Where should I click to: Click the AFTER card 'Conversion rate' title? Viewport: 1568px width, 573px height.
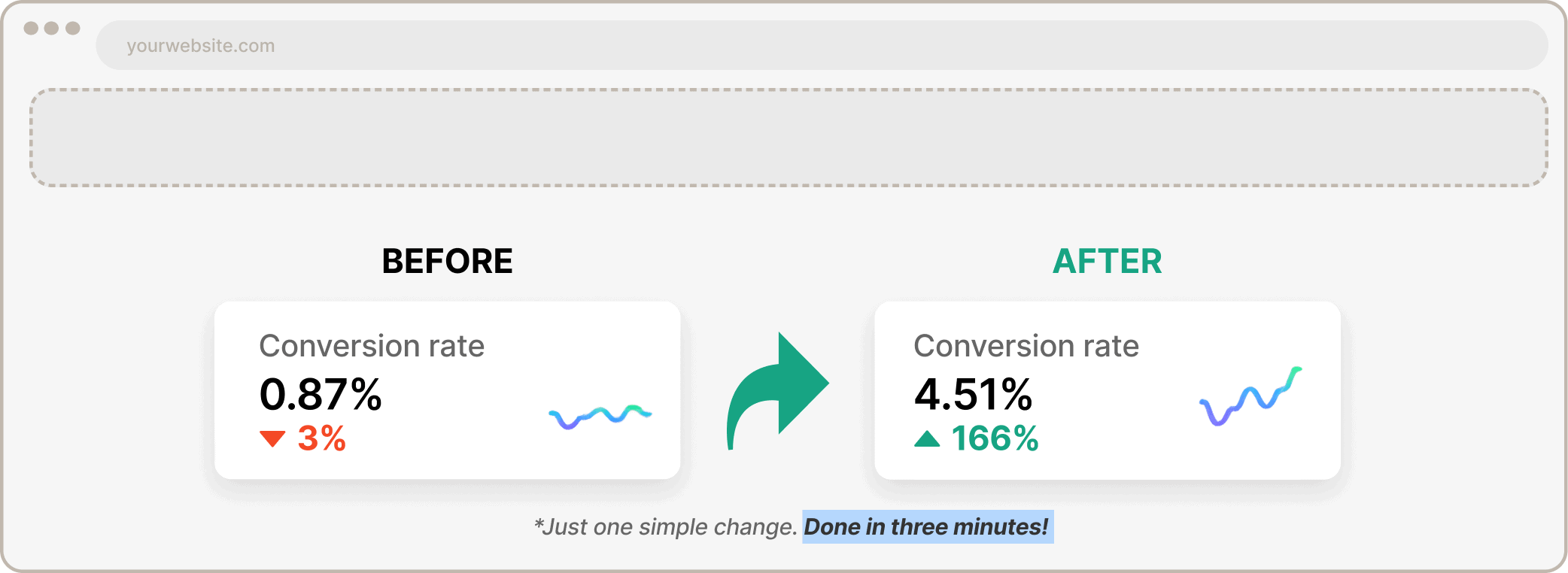tap(1026, 347)
